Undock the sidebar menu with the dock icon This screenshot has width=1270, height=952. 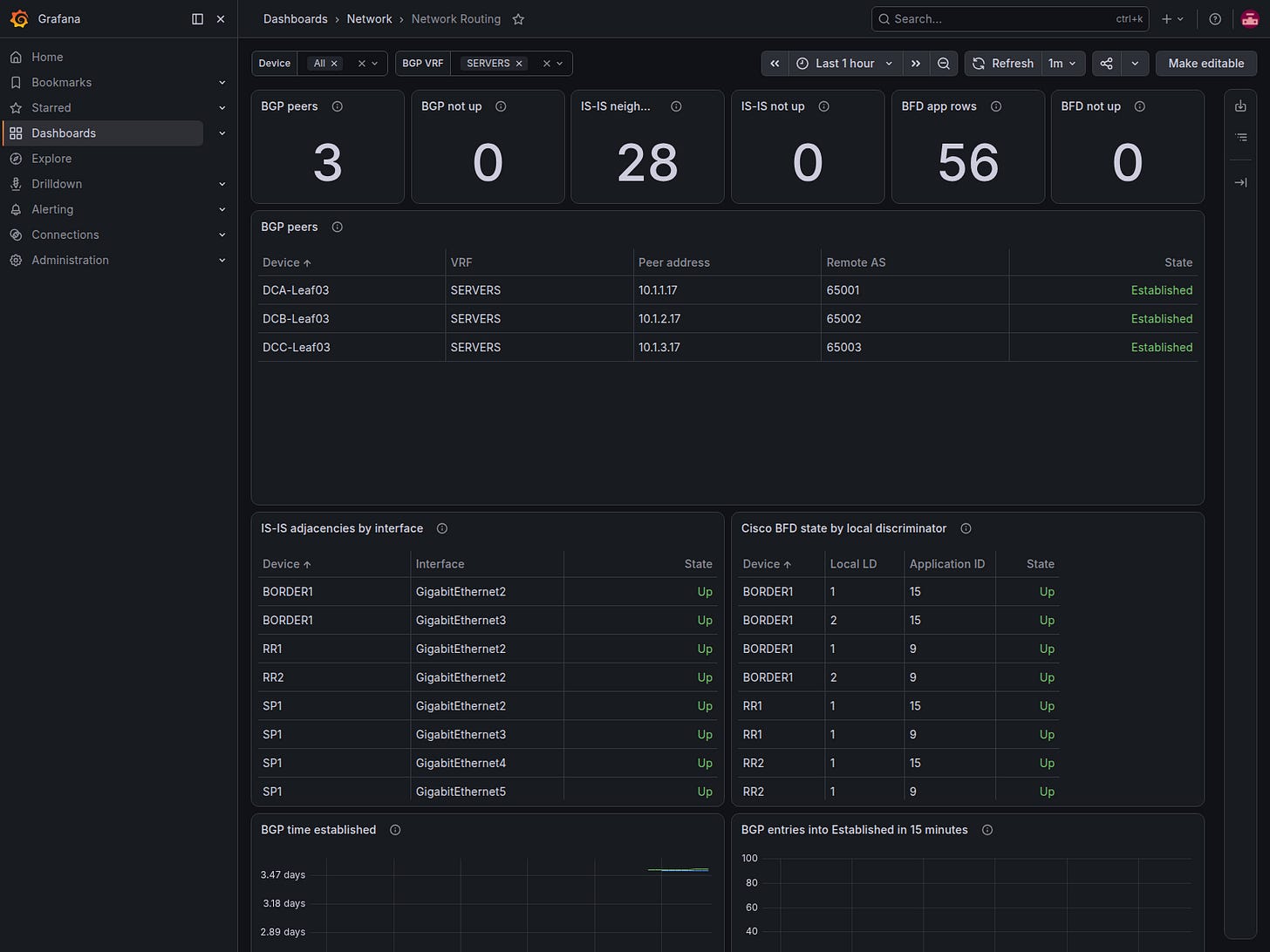[197, 18]
